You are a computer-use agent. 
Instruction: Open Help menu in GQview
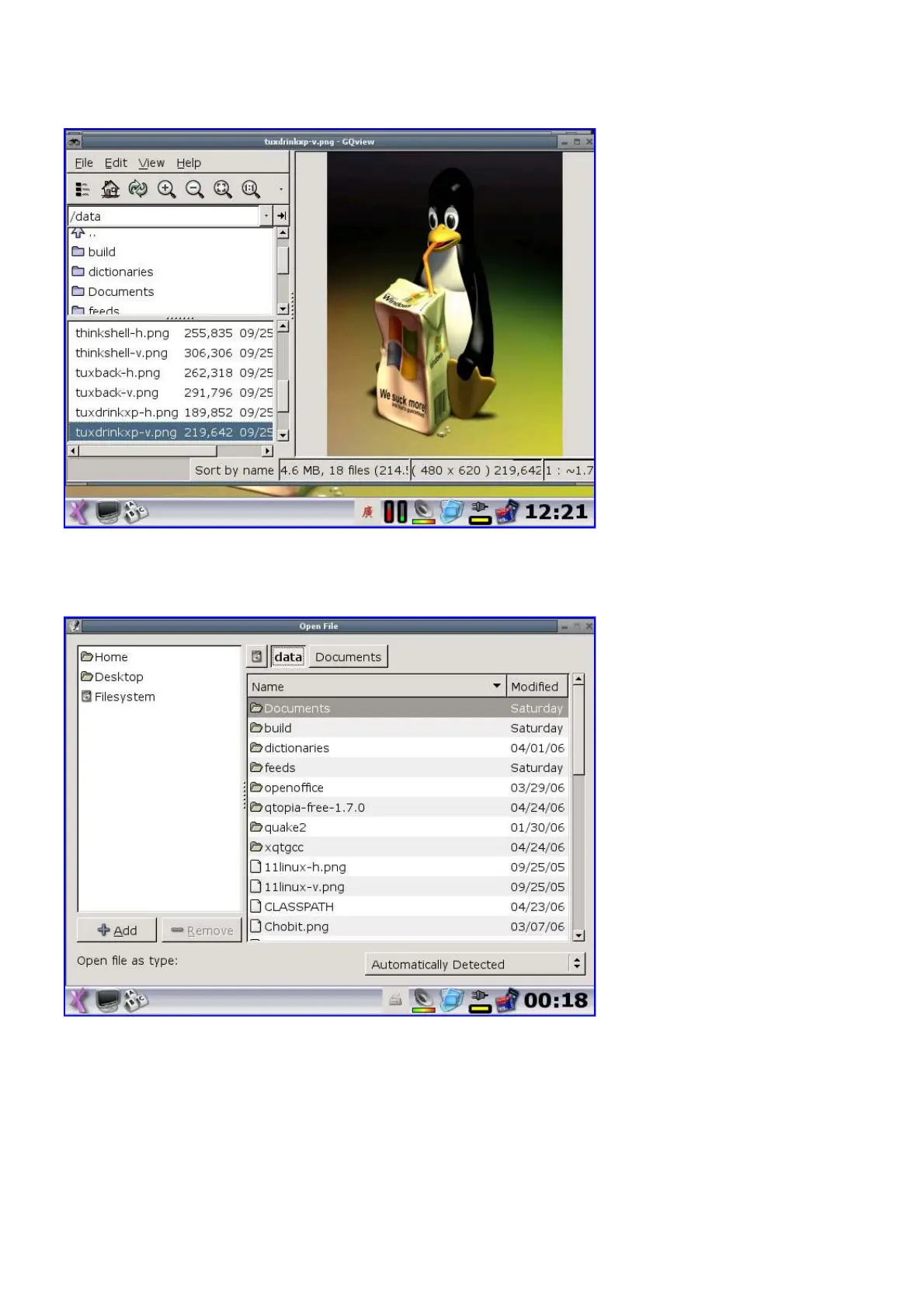189,162
